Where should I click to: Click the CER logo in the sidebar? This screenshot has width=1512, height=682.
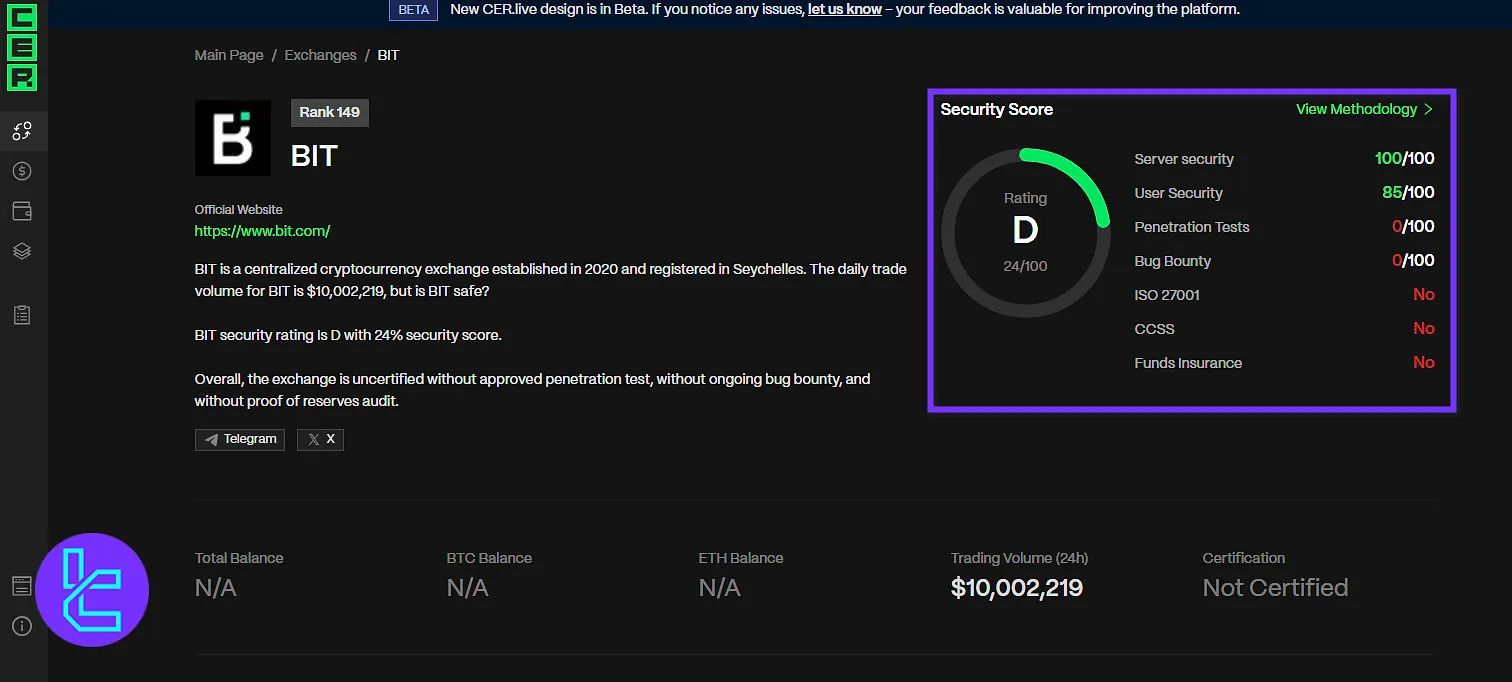22,47
